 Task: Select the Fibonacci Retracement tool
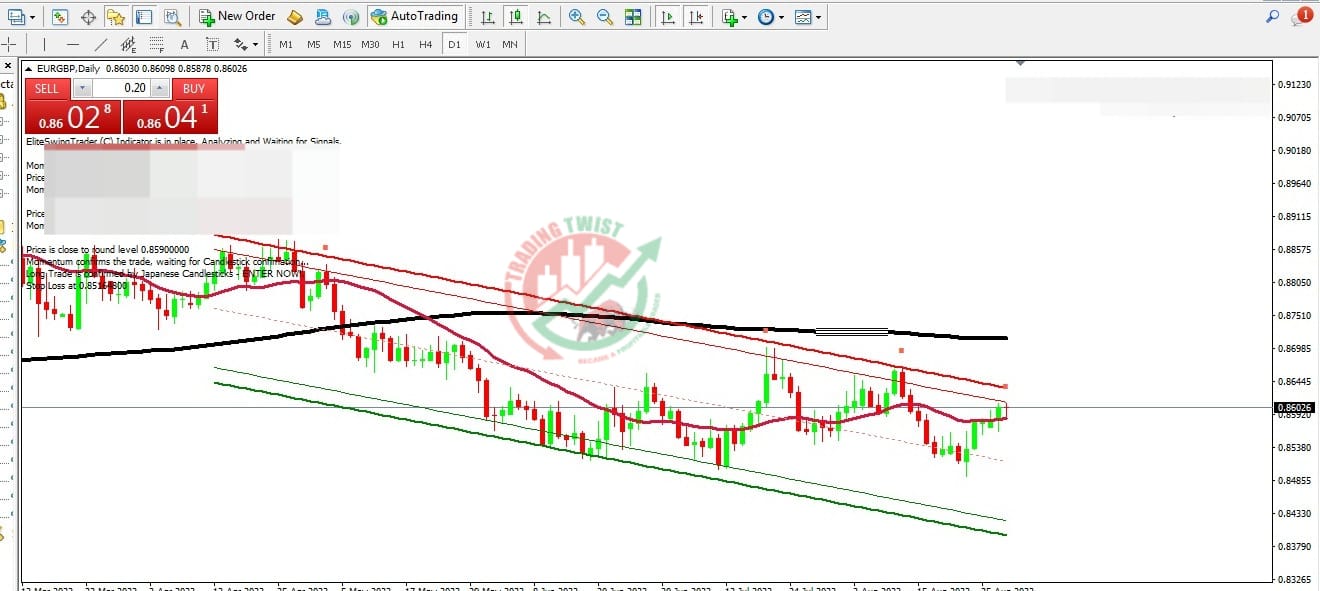pyautogui.click(x=157, y=44)
